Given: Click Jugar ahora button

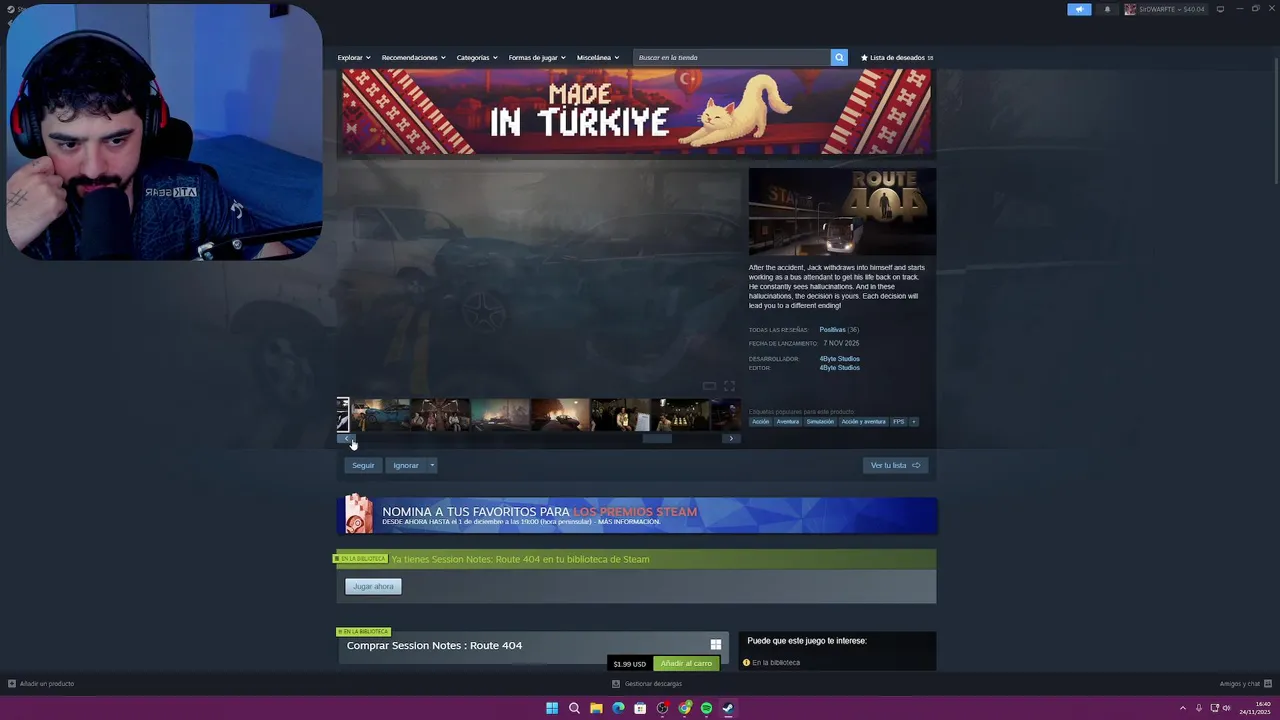Looking at the screenshot, I should click(373, 586).
